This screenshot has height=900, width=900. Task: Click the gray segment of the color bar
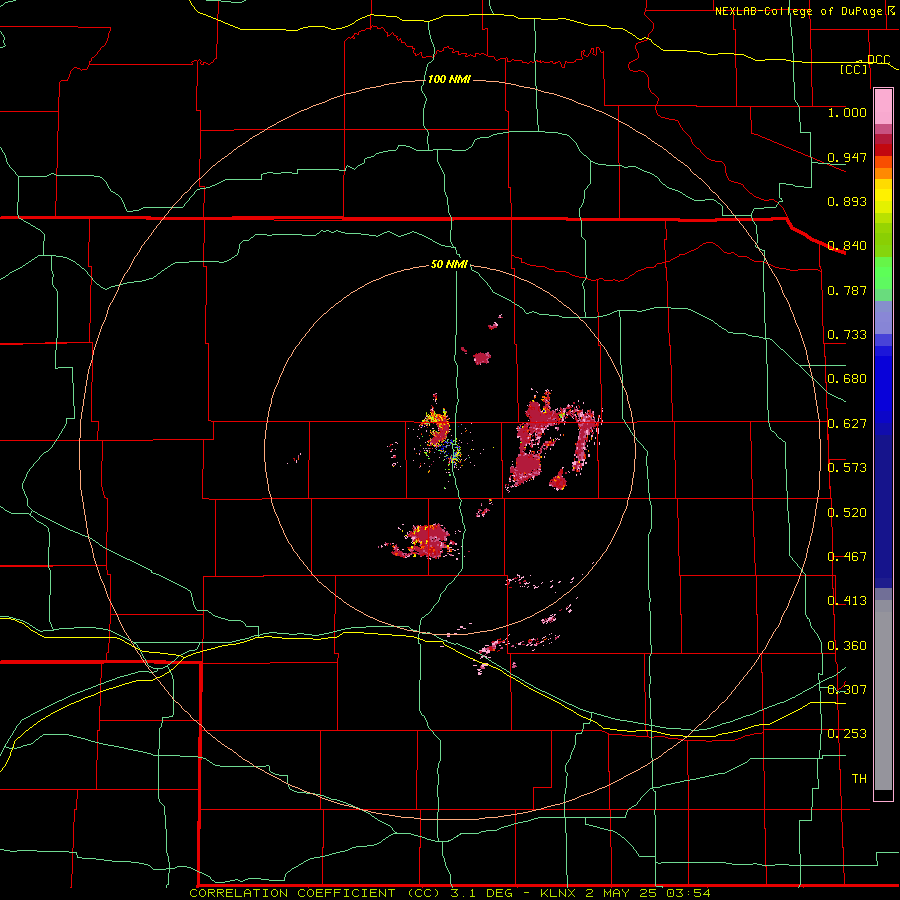(x=883, y=695)
